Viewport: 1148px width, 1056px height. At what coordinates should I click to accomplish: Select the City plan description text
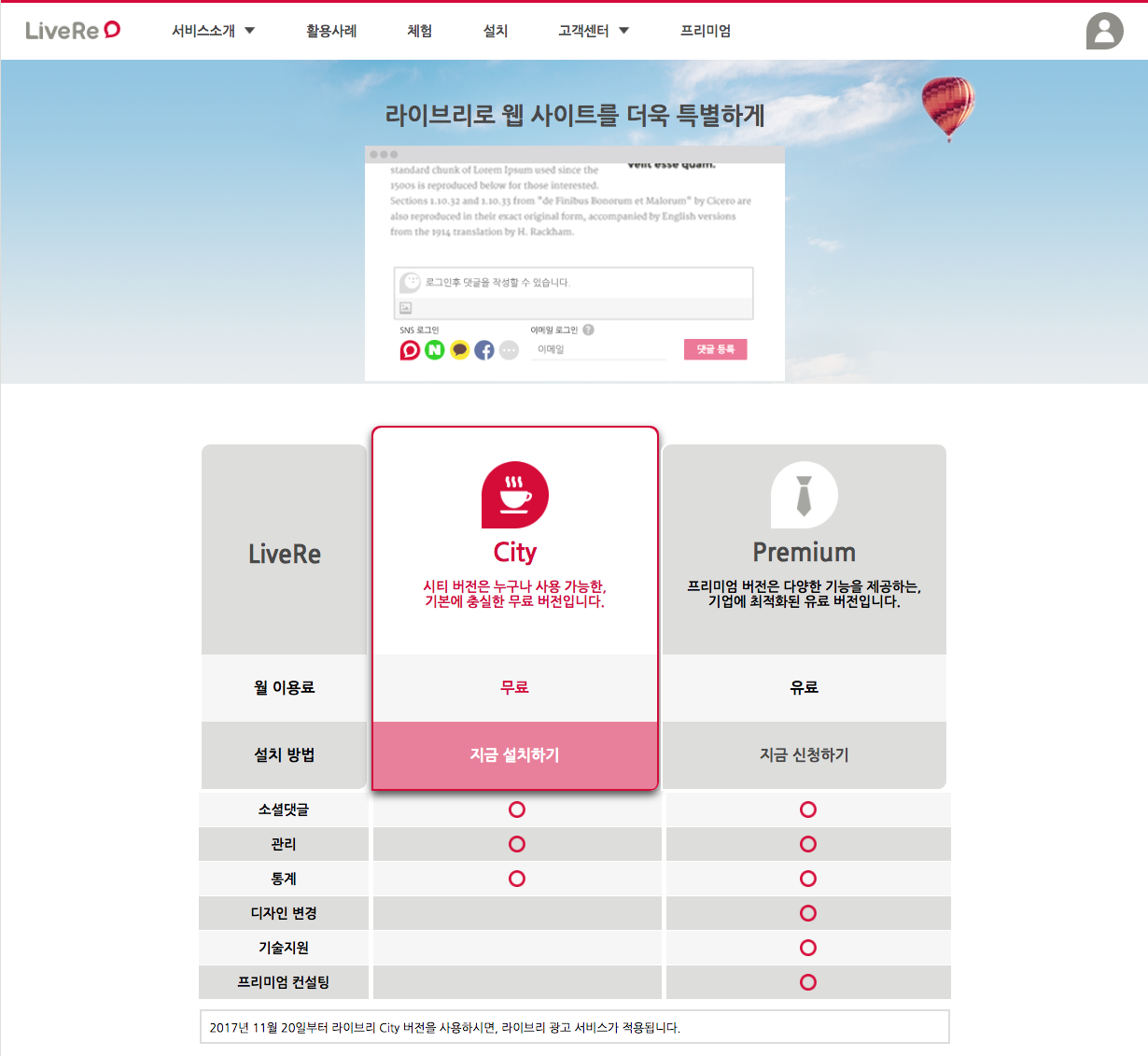tap(515, 594)
